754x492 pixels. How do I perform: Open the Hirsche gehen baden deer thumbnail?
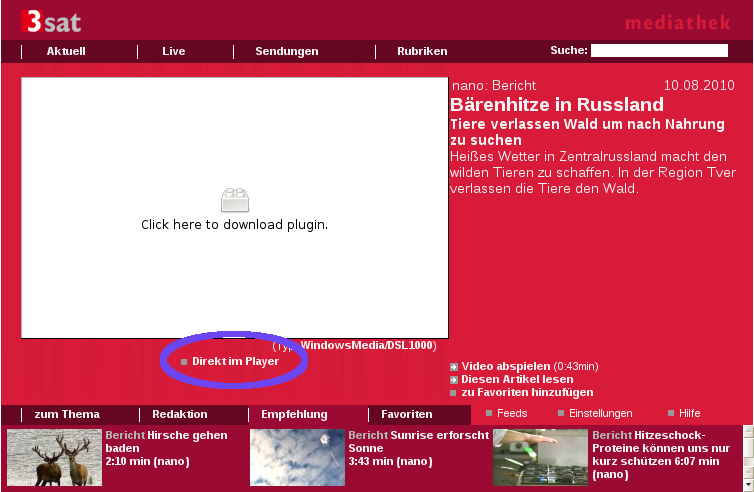54,457
